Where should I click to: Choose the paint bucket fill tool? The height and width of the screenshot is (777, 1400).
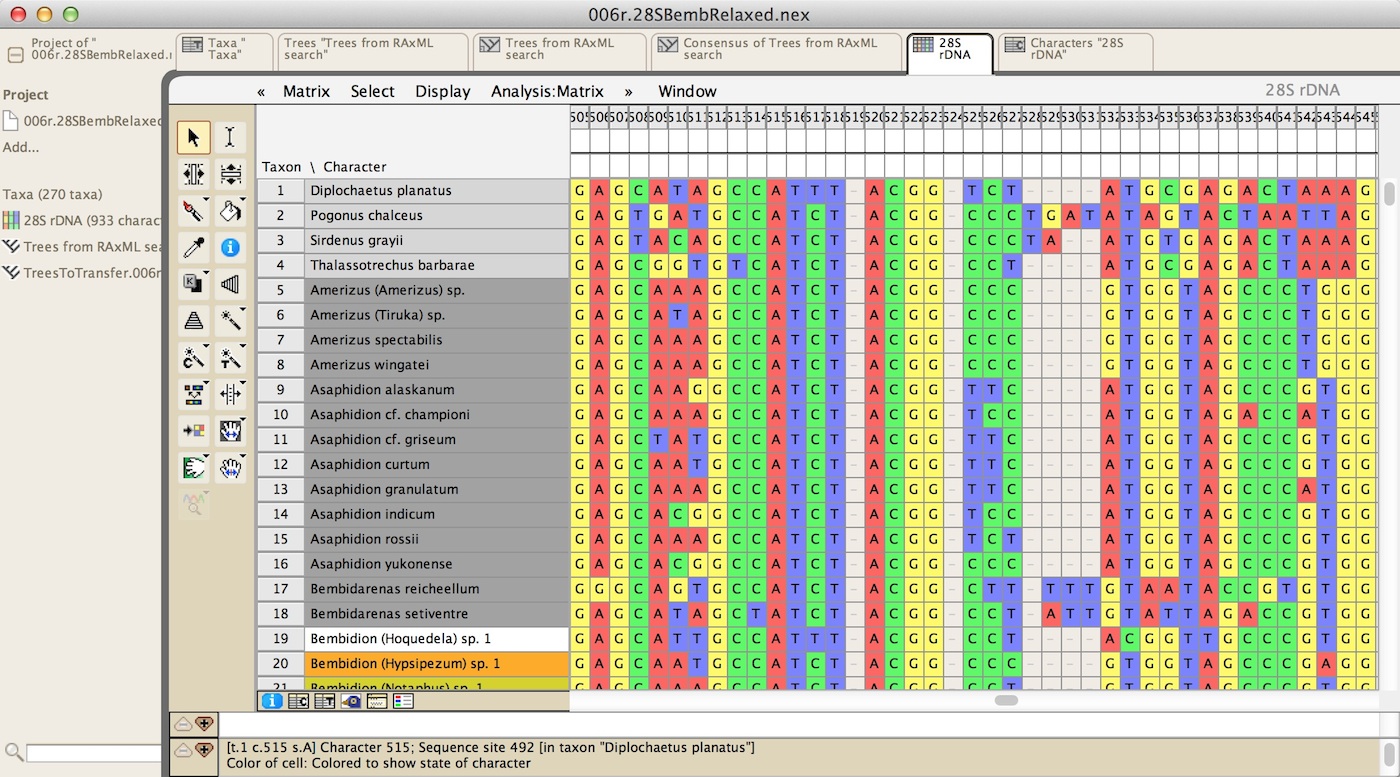230,210
